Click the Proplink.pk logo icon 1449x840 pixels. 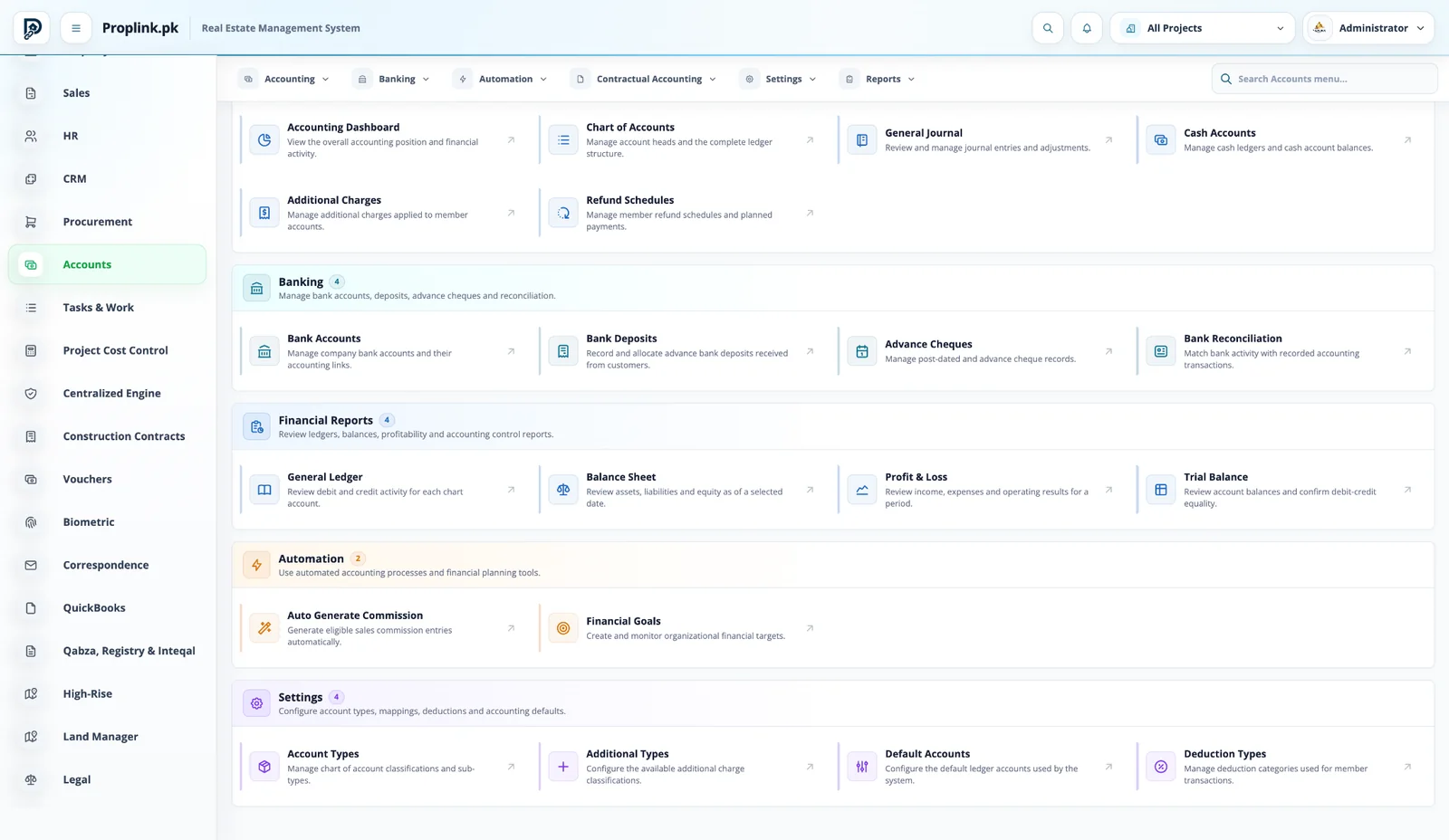click(32, 28)
